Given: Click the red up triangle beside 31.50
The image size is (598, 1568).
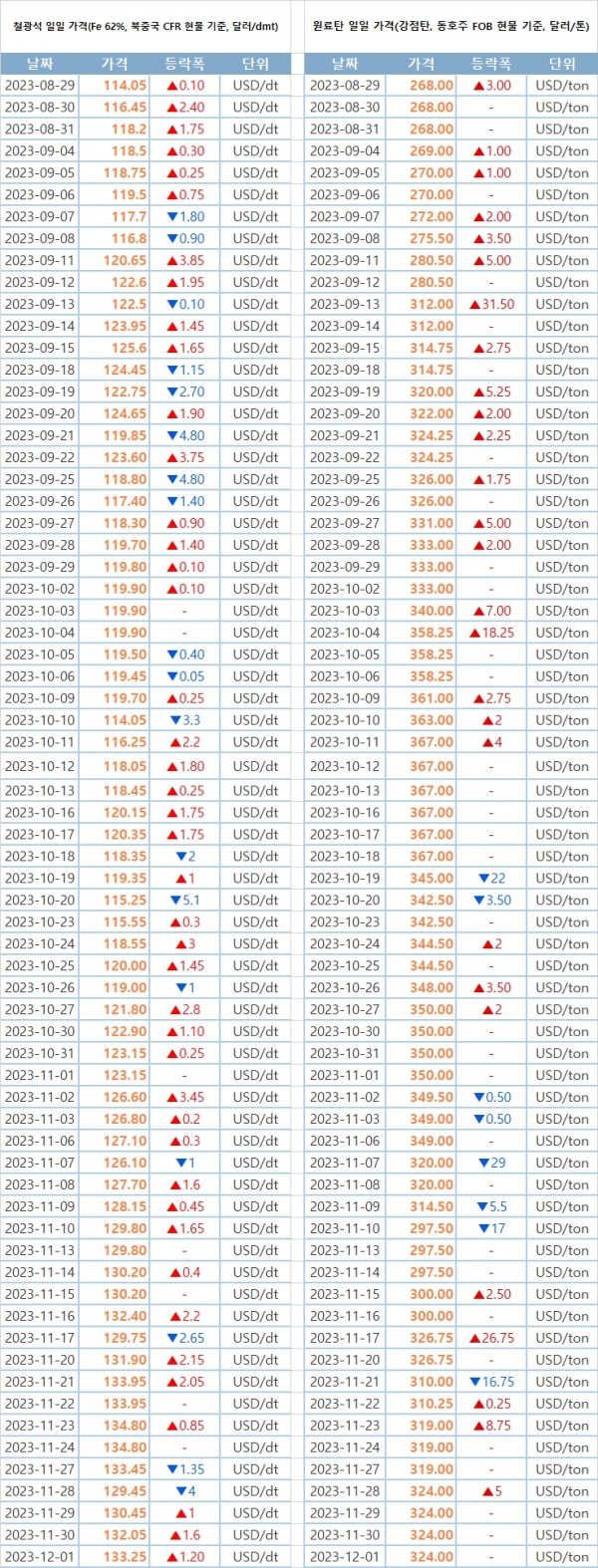Looking at the screenshot, I should (x=474, y=305).
